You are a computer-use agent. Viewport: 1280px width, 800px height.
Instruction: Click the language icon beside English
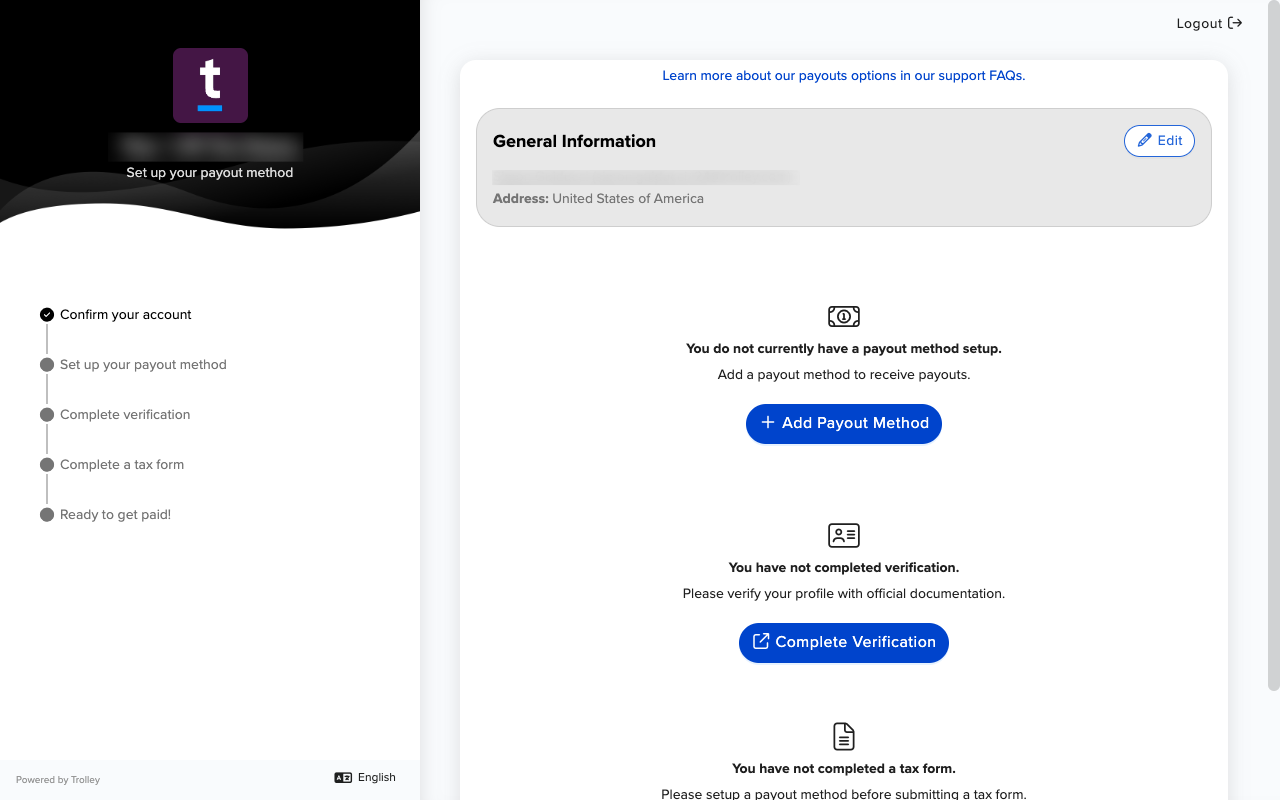343,778
